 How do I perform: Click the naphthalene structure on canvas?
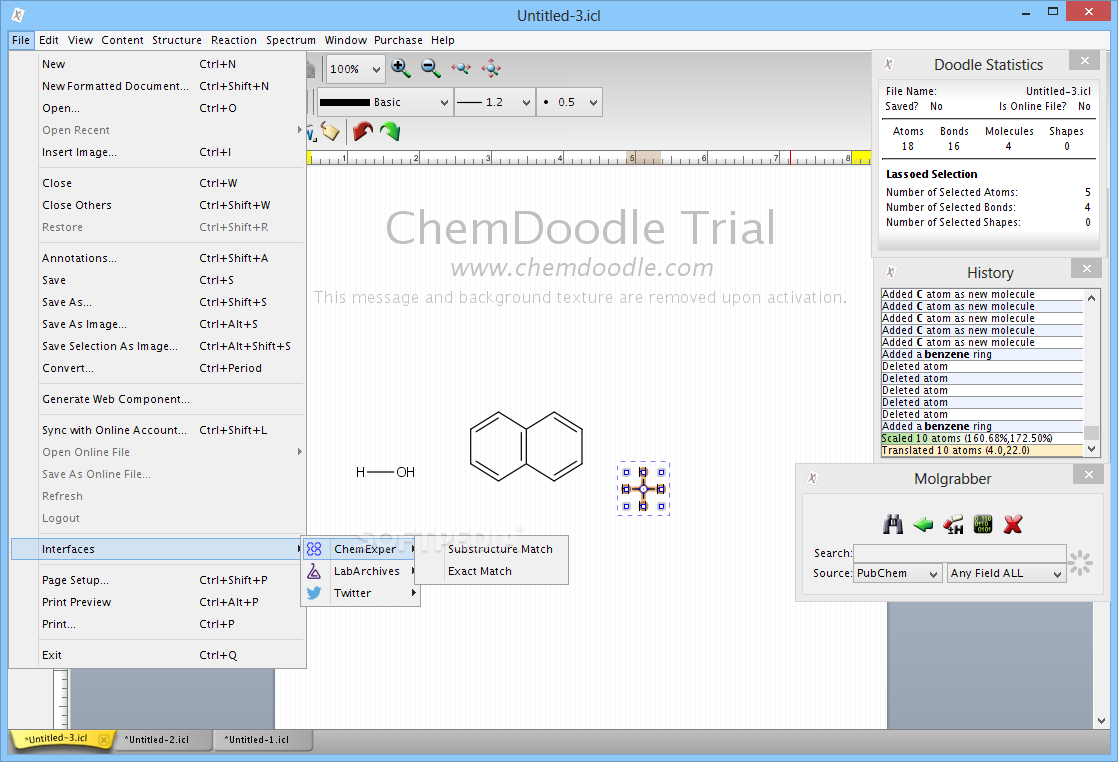tap(526, 446)
